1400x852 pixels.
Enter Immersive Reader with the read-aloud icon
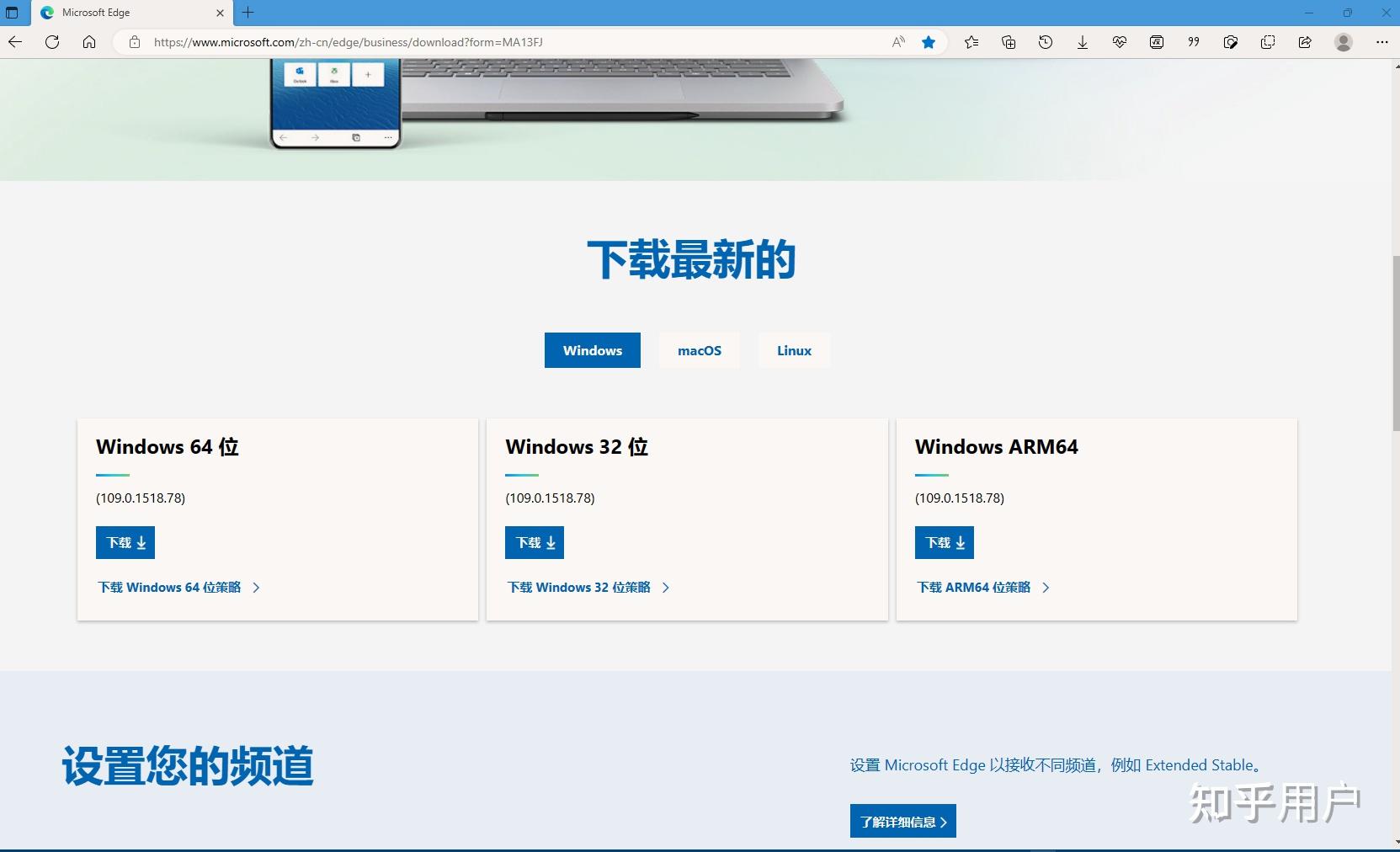click(898, 42)
